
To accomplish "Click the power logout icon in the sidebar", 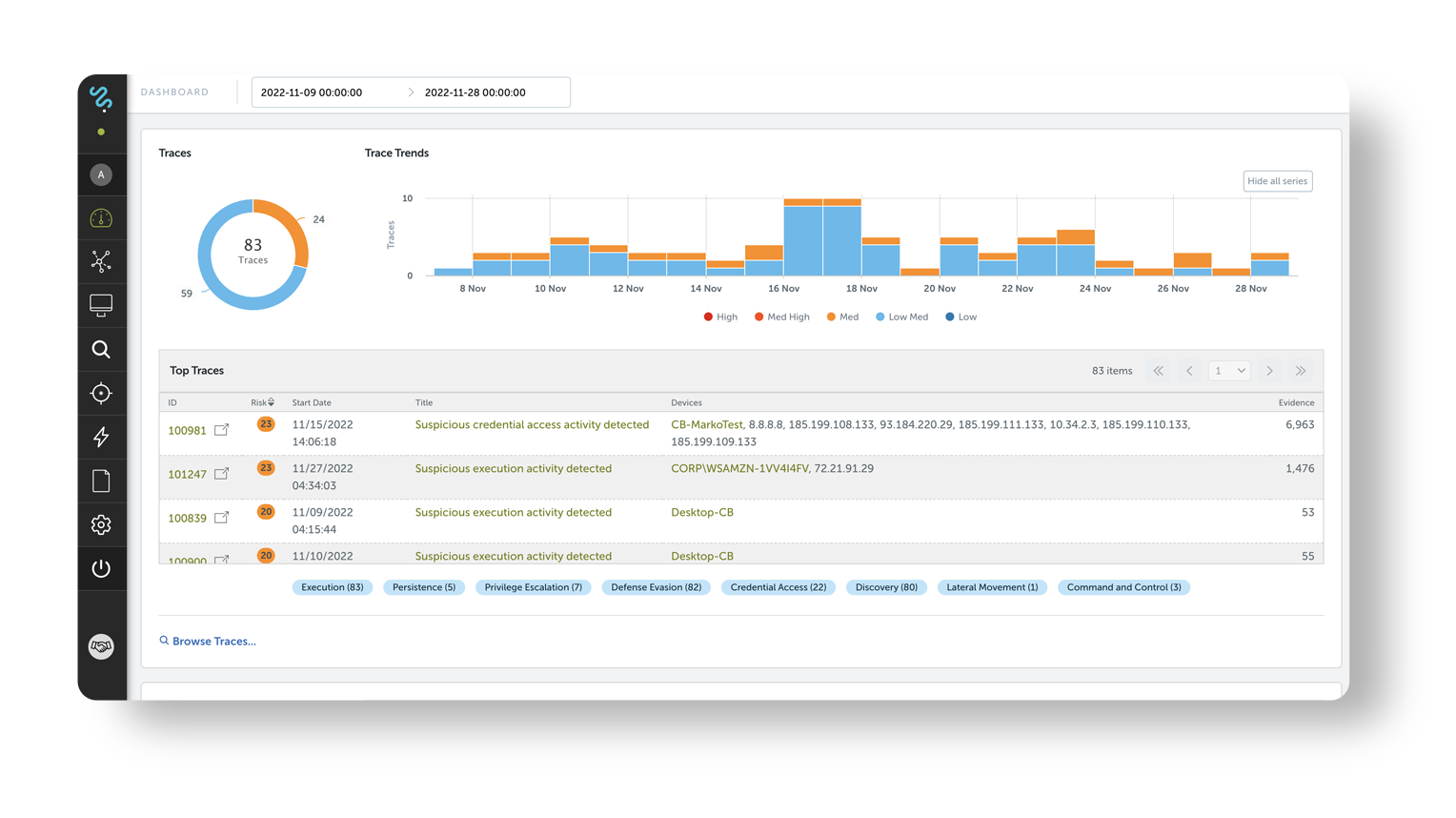I will [101, 568].
